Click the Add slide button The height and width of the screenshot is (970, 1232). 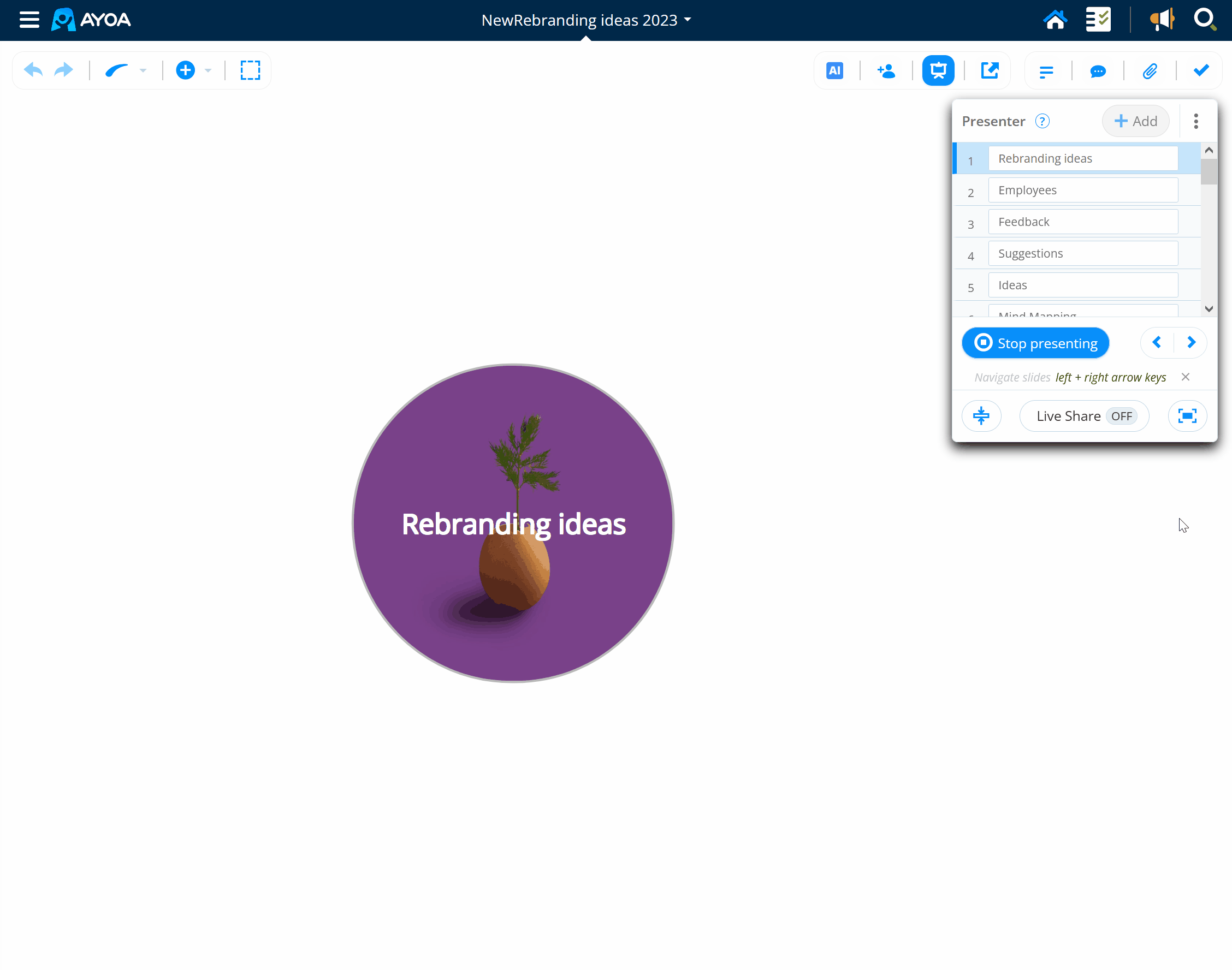pyautogui.click(x=1135, y=121)
